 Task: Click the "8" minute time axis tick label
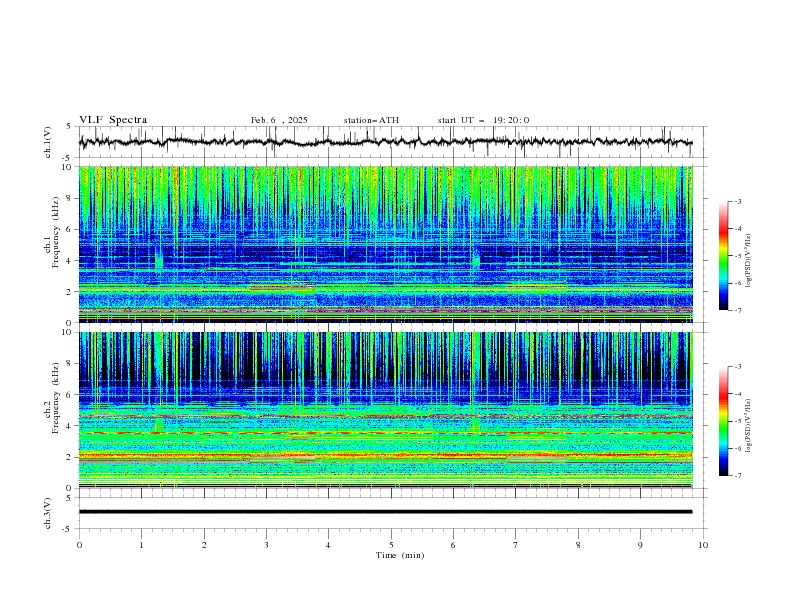point(578,545)
